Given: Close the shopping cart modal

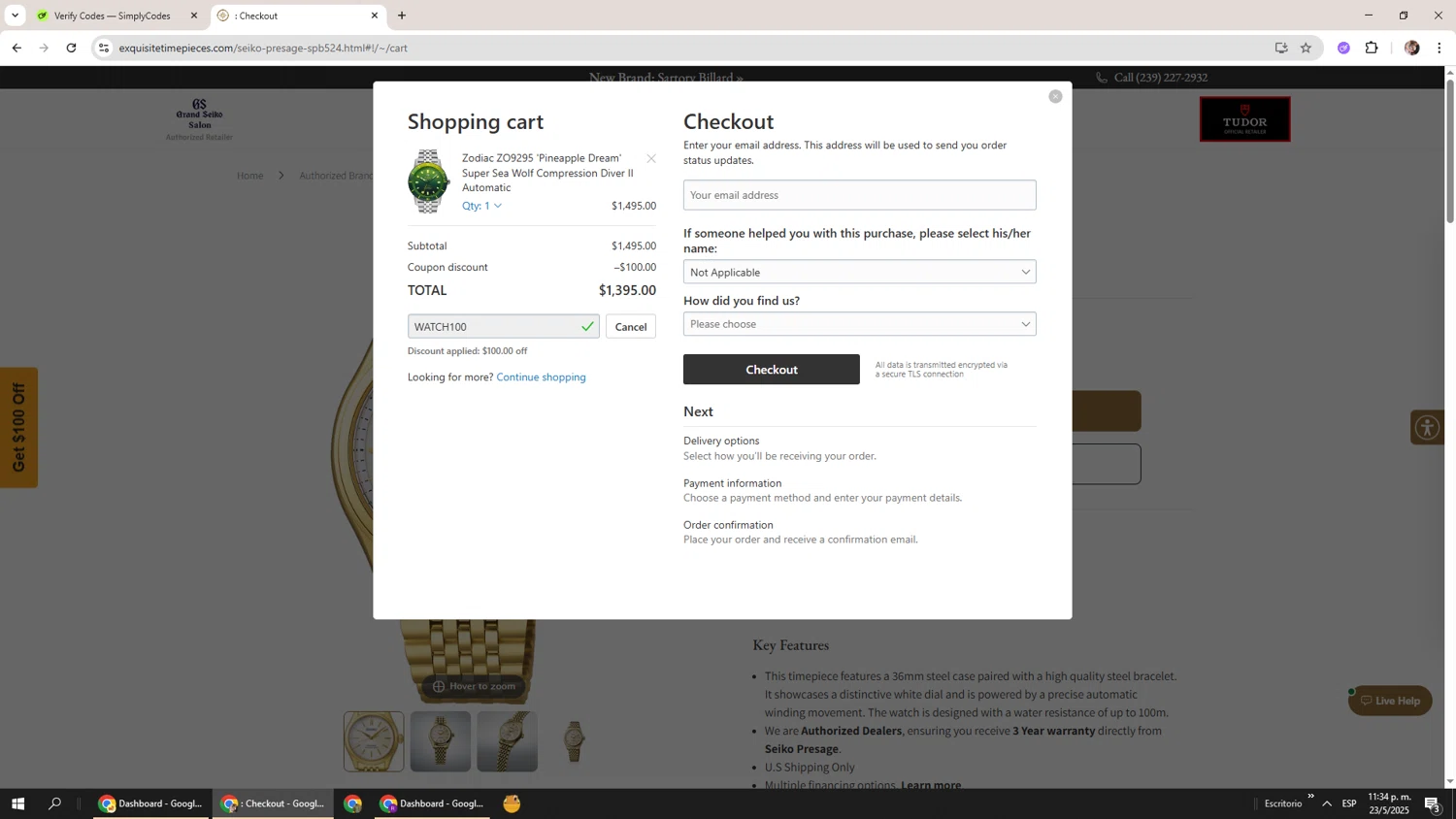Looking at the screenshot, I should point(1055,96).
